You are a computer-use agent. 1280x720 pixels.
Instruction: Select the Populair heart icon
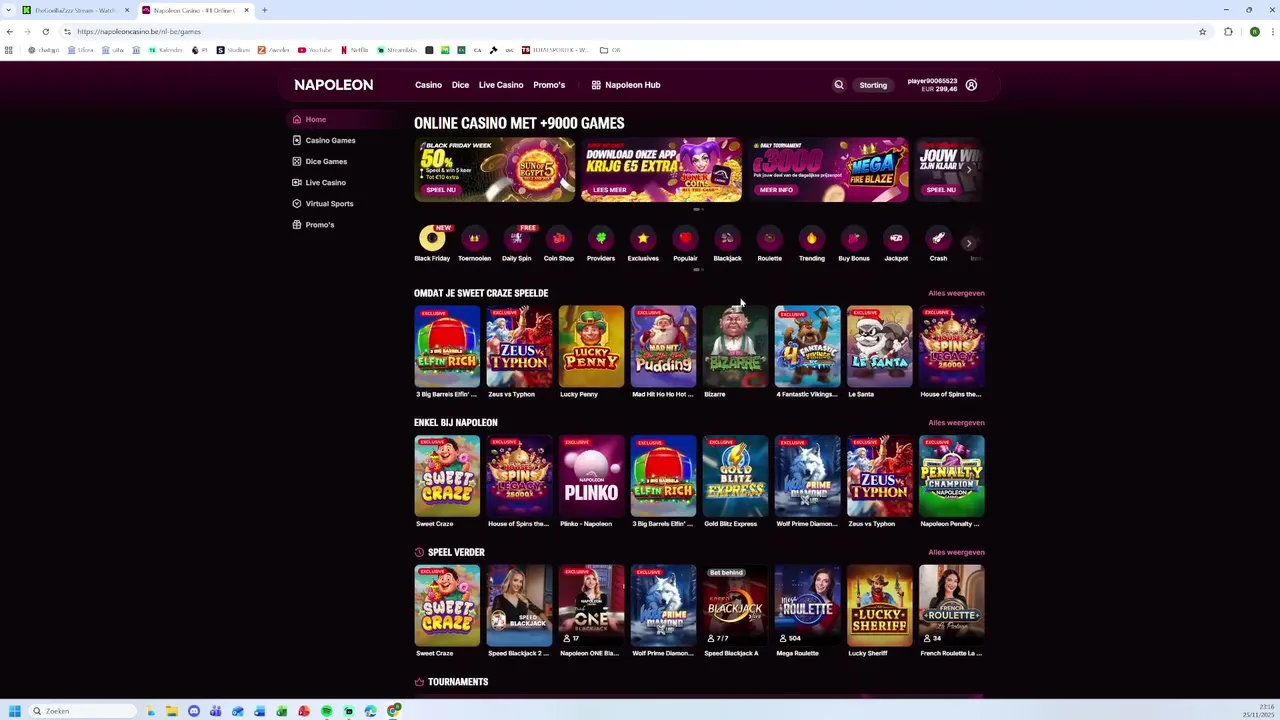685,238
